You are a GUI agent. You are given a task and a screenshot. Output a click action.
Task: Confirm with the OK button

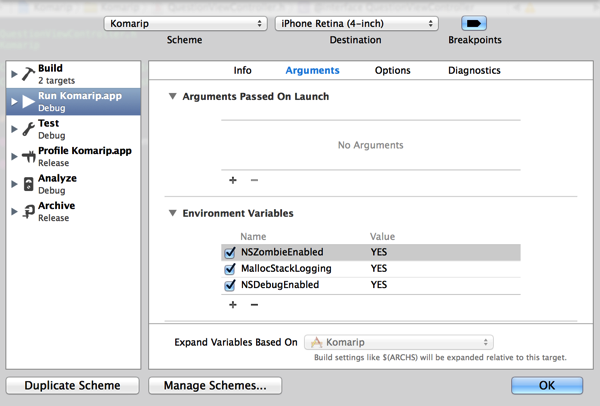pyautogui.click(x=547, y=385)
